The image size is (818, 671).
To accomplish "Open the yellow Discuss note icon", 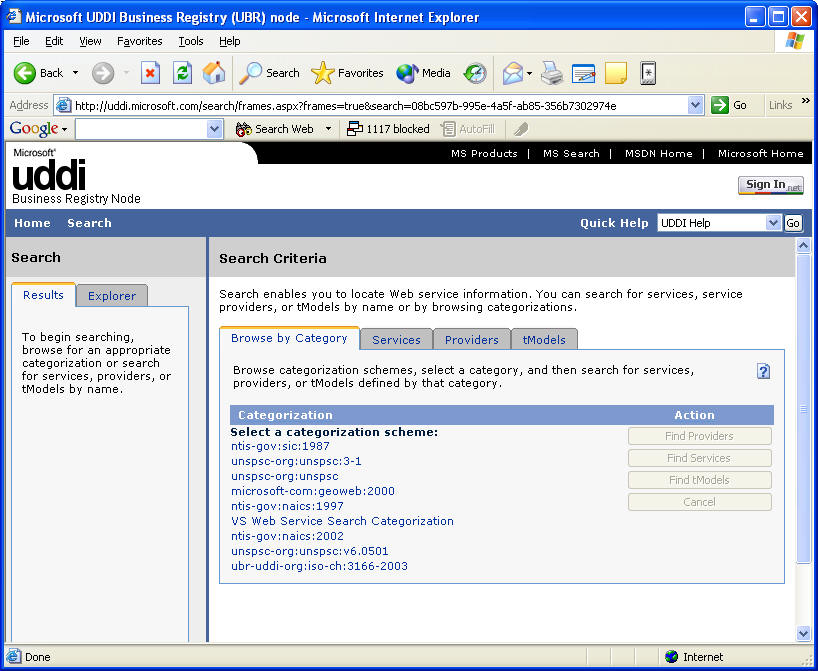I will tap(616, 73).
